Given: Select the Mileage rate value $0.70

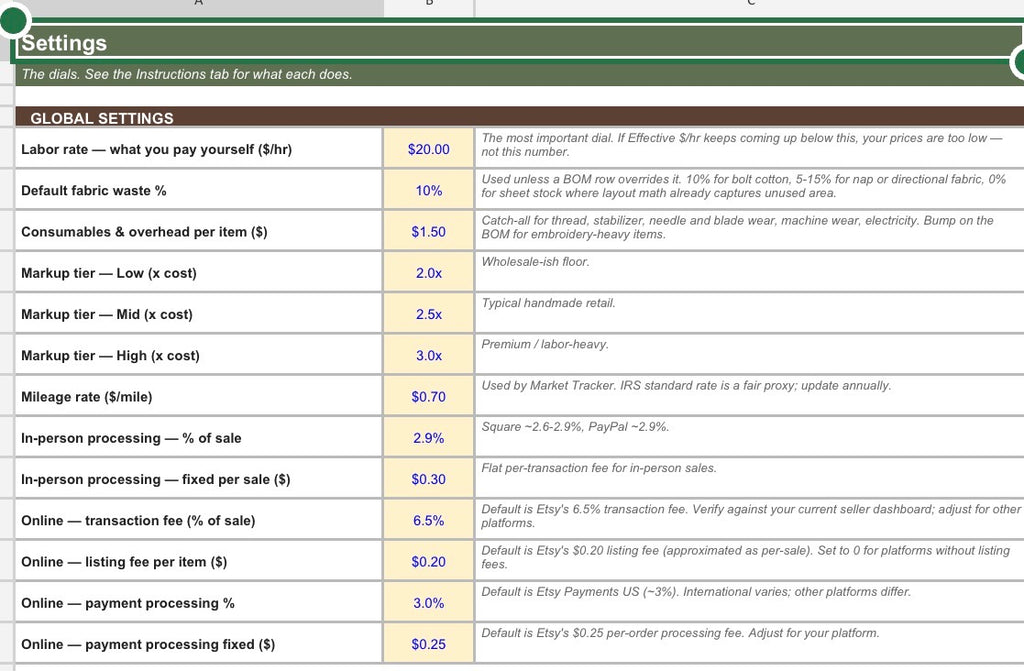Looking at the screenshot, I should [428, 396].
